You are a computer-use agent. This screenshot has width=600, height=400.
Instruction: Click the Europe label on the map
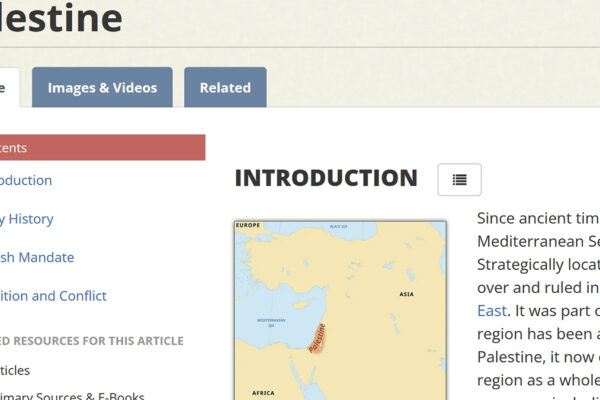(247, 226)
